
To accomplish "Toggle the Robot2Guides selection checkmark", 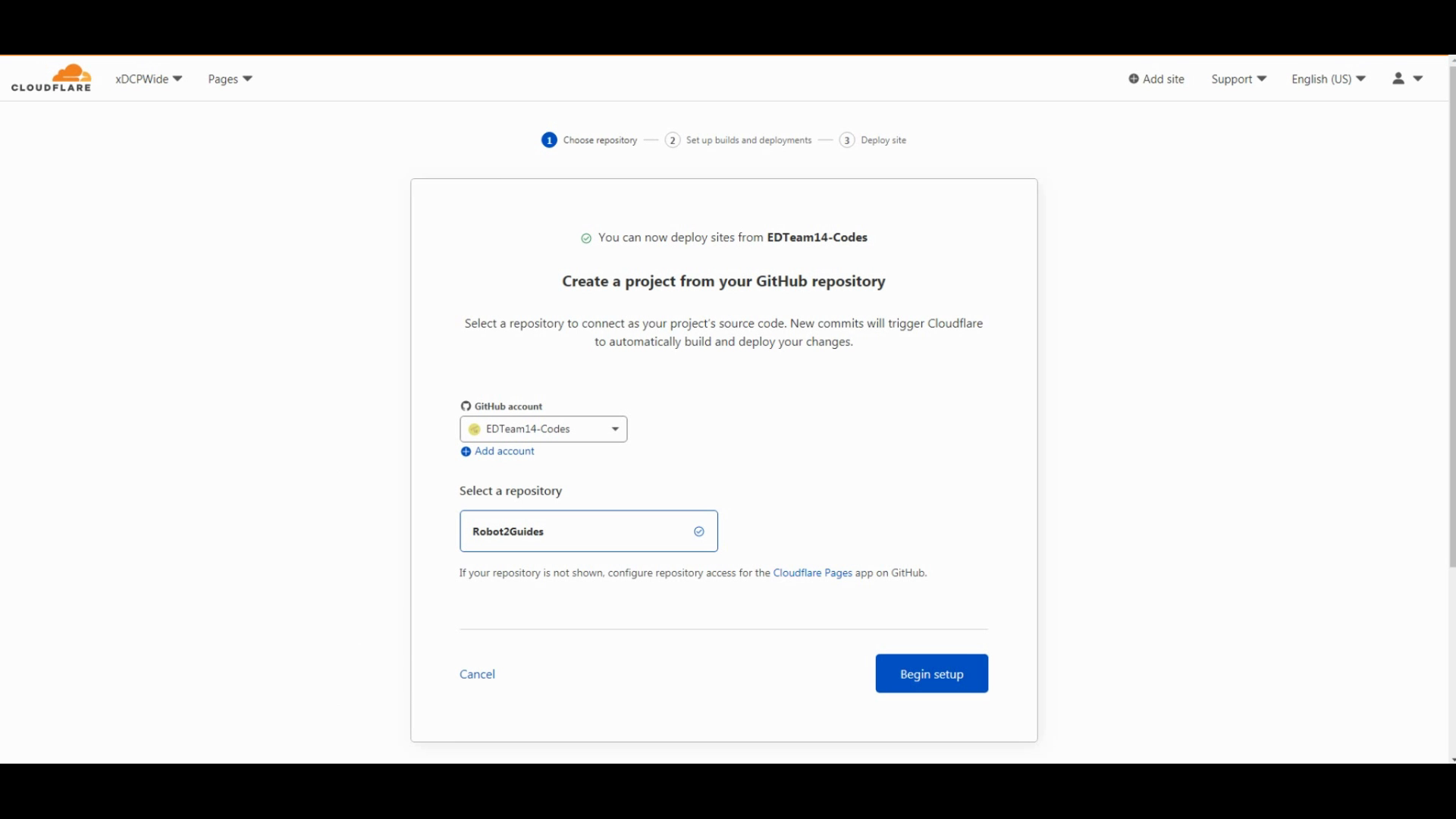I will click(x=699, y=532).
